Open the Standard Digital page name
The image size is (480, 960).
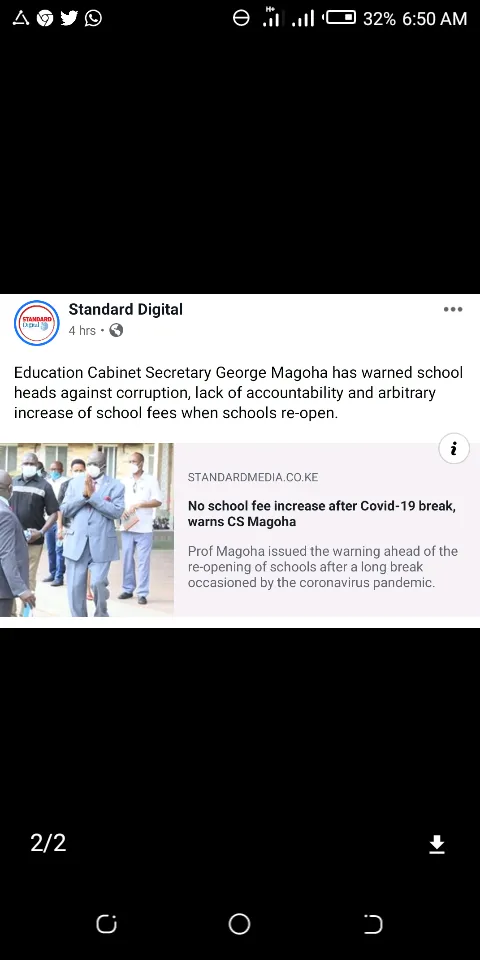pyautogui.click(x=126, y=310)
